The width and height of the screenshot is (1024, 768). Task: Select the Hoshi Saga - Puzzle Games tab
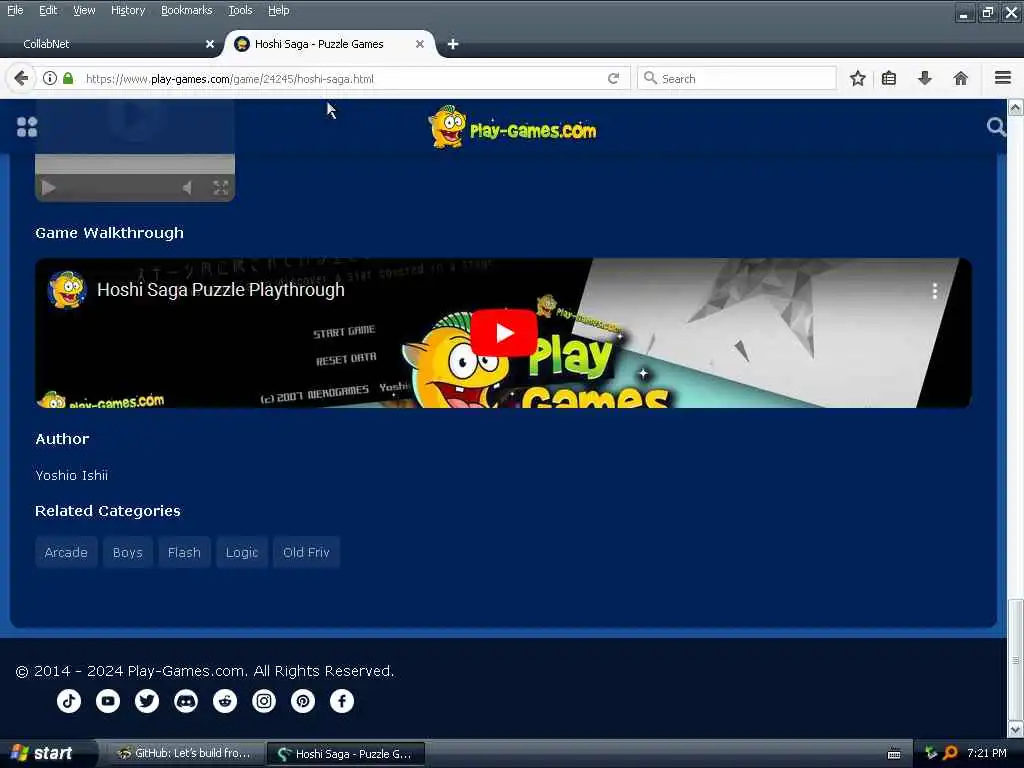[x=328, y=44]
